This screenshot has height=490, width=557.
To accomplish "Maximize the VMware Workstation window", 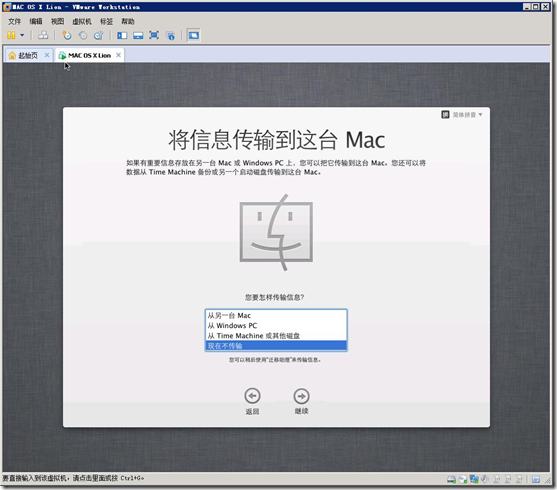I will click(536, 7).
